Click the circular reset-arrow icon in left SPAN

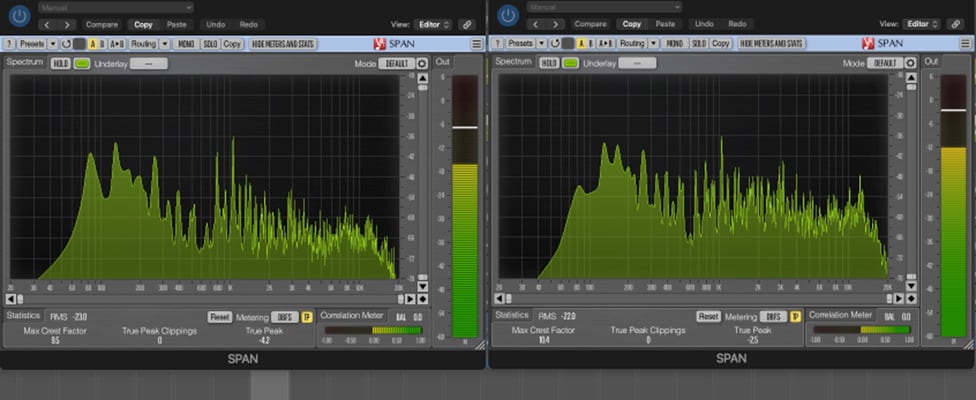coord(66,44)
